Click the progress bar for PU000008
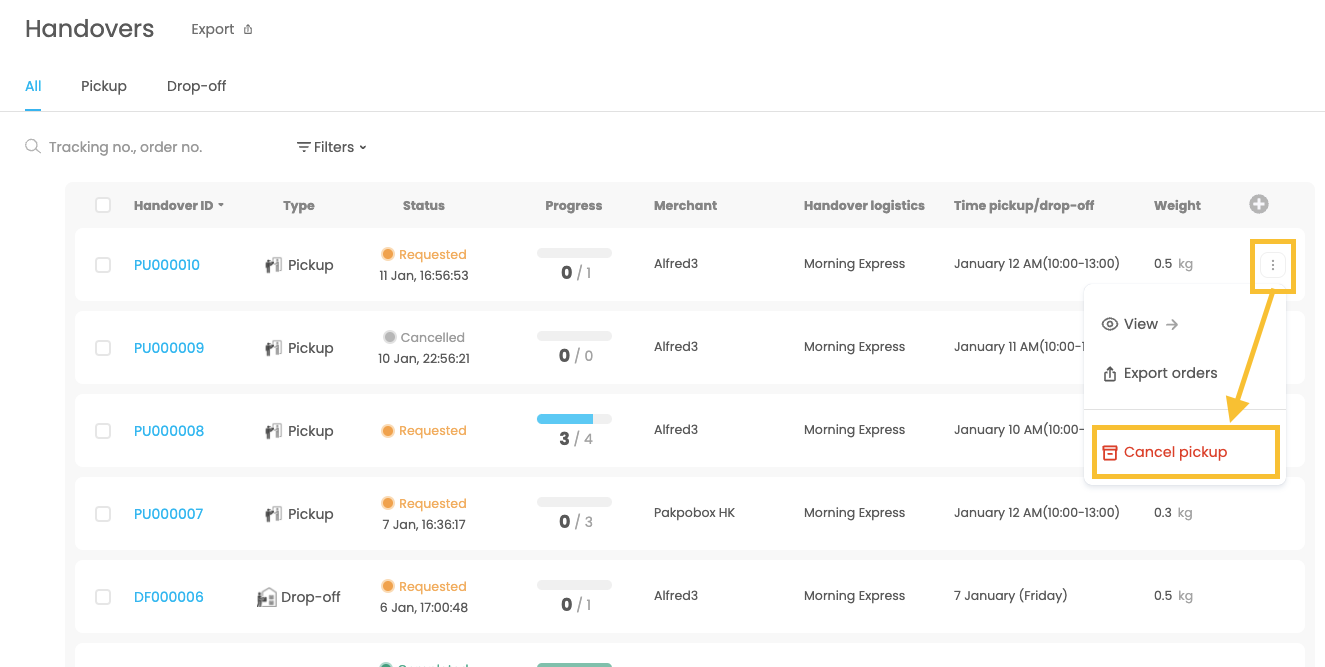Image resolution: width=1325 pixels, height=667 pixels. pos(574,419)
